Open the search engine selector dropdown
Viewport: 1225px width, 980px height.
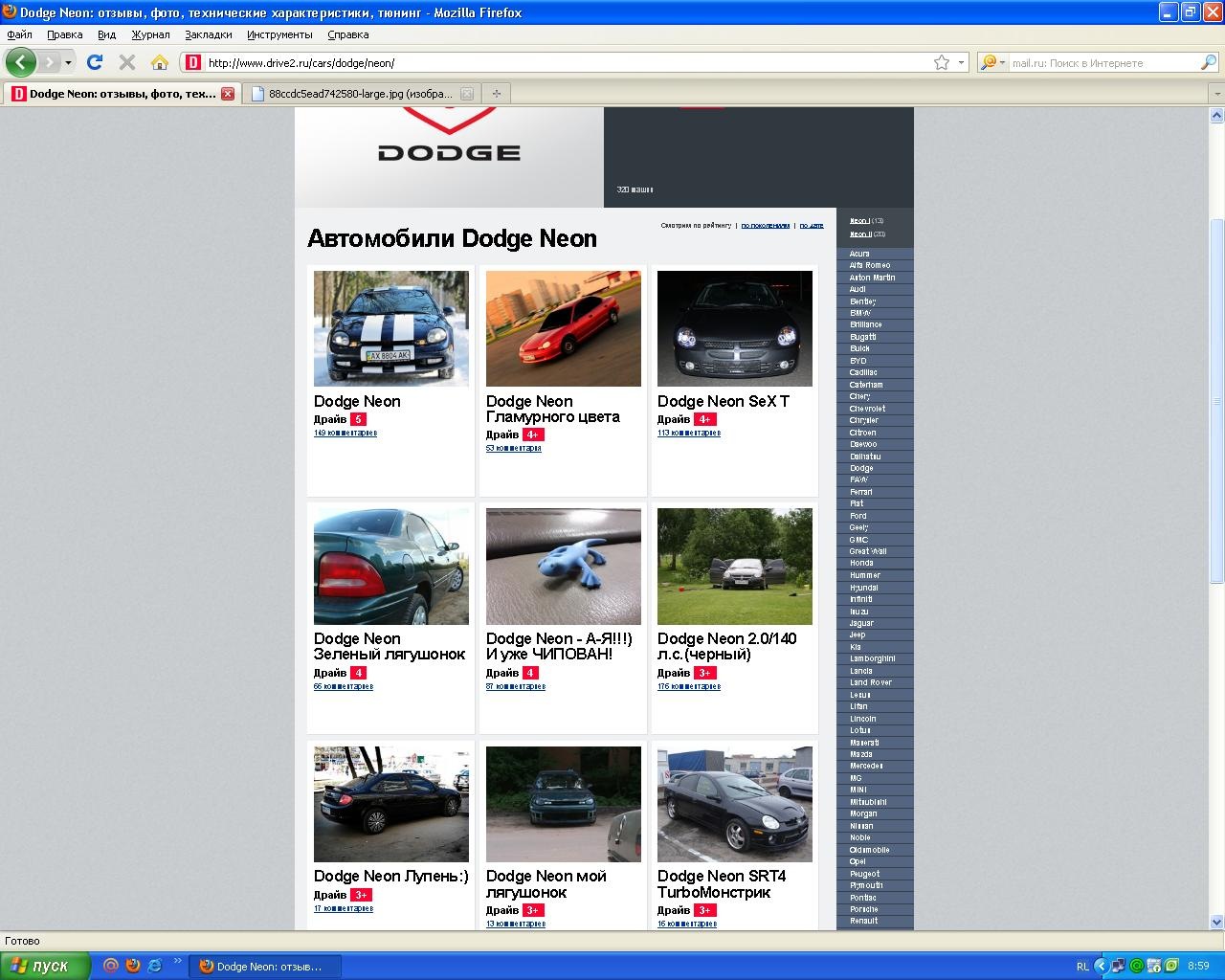(993, 63)
